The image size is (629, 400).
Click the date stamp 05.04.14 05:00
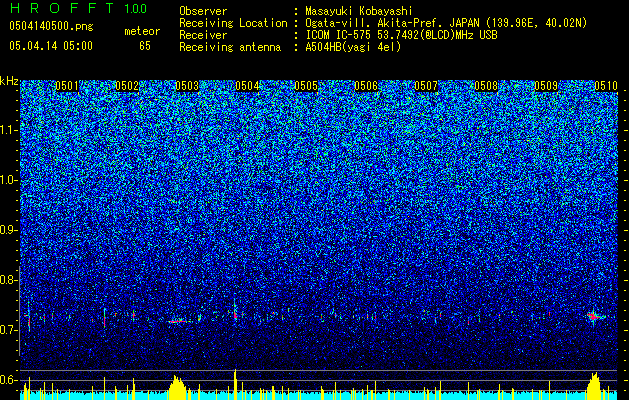pyautogui.click(x=51, y=46)
